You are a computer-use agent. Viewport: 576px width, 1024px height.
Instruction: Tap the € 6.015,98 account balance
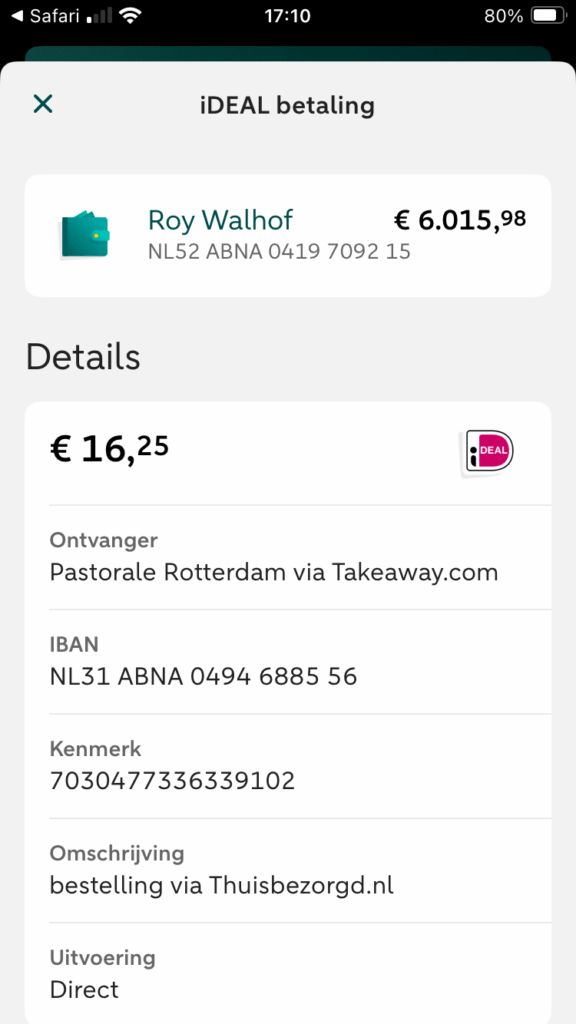click(x=460, y=220)
